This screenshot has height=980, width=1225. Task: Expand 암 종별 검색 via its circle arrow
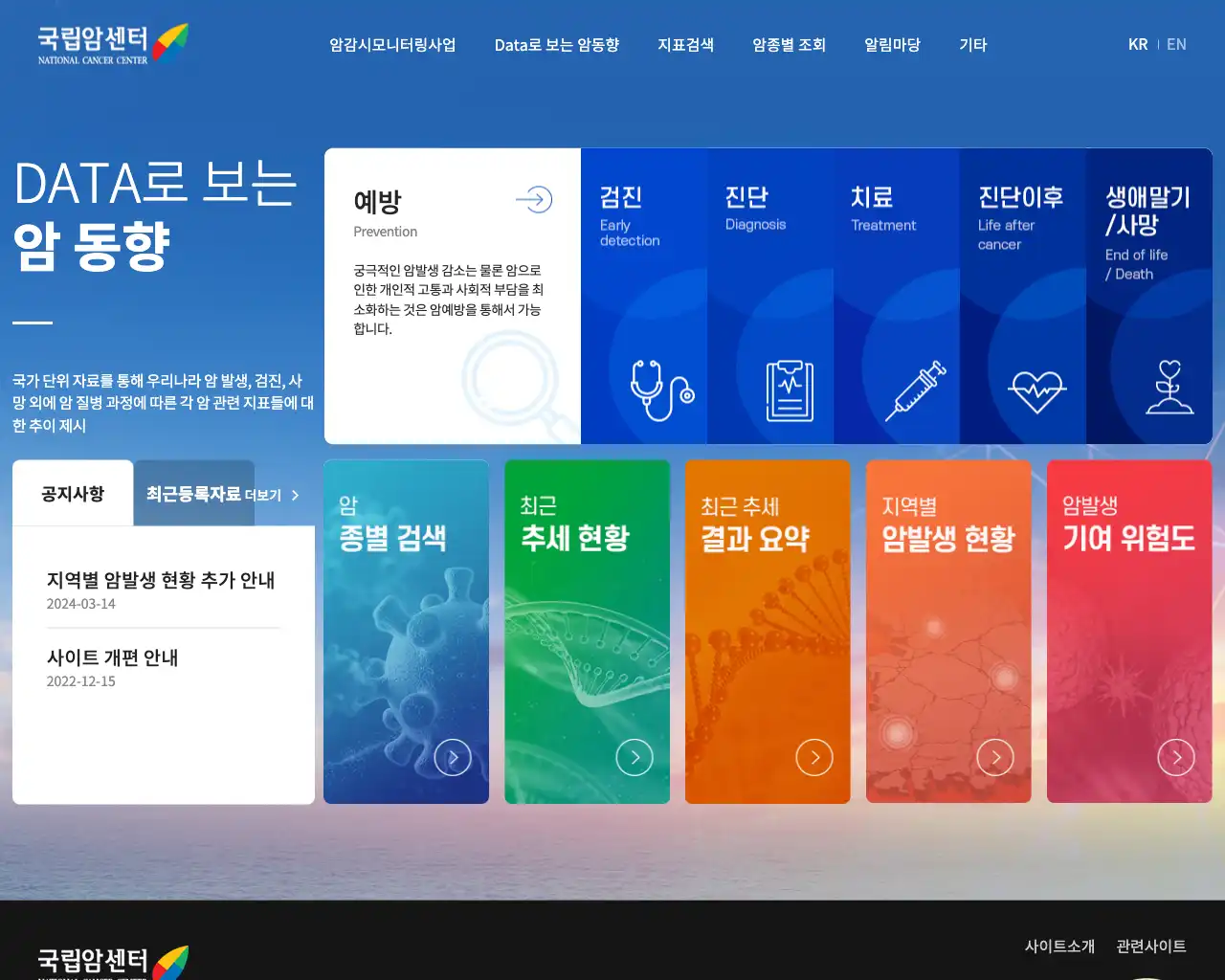[x=453, y=757]
